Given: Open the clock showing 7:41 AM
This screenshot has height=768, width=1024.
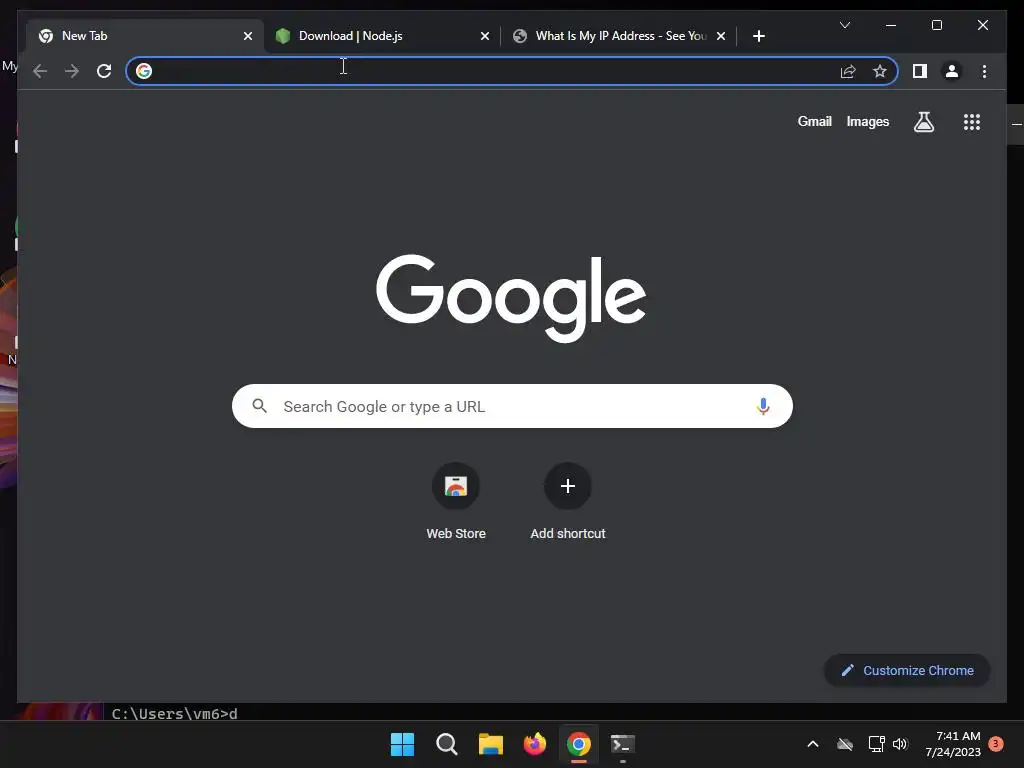Looking at the screenshot, I should point(953,744).
